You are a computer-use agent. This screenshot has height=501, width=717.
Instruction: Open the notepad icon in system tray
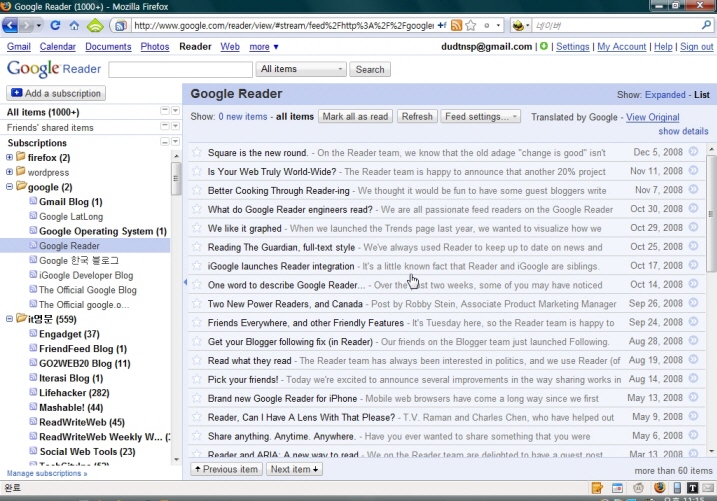pyautogui.click(x=597, y=488)
